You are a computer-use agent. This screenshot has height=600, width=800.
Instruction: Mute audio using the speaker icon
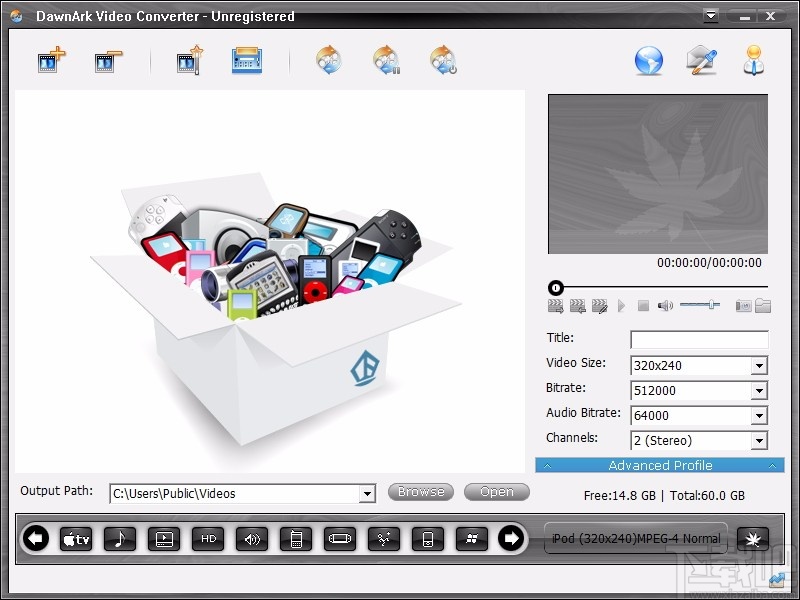point(665,303)
